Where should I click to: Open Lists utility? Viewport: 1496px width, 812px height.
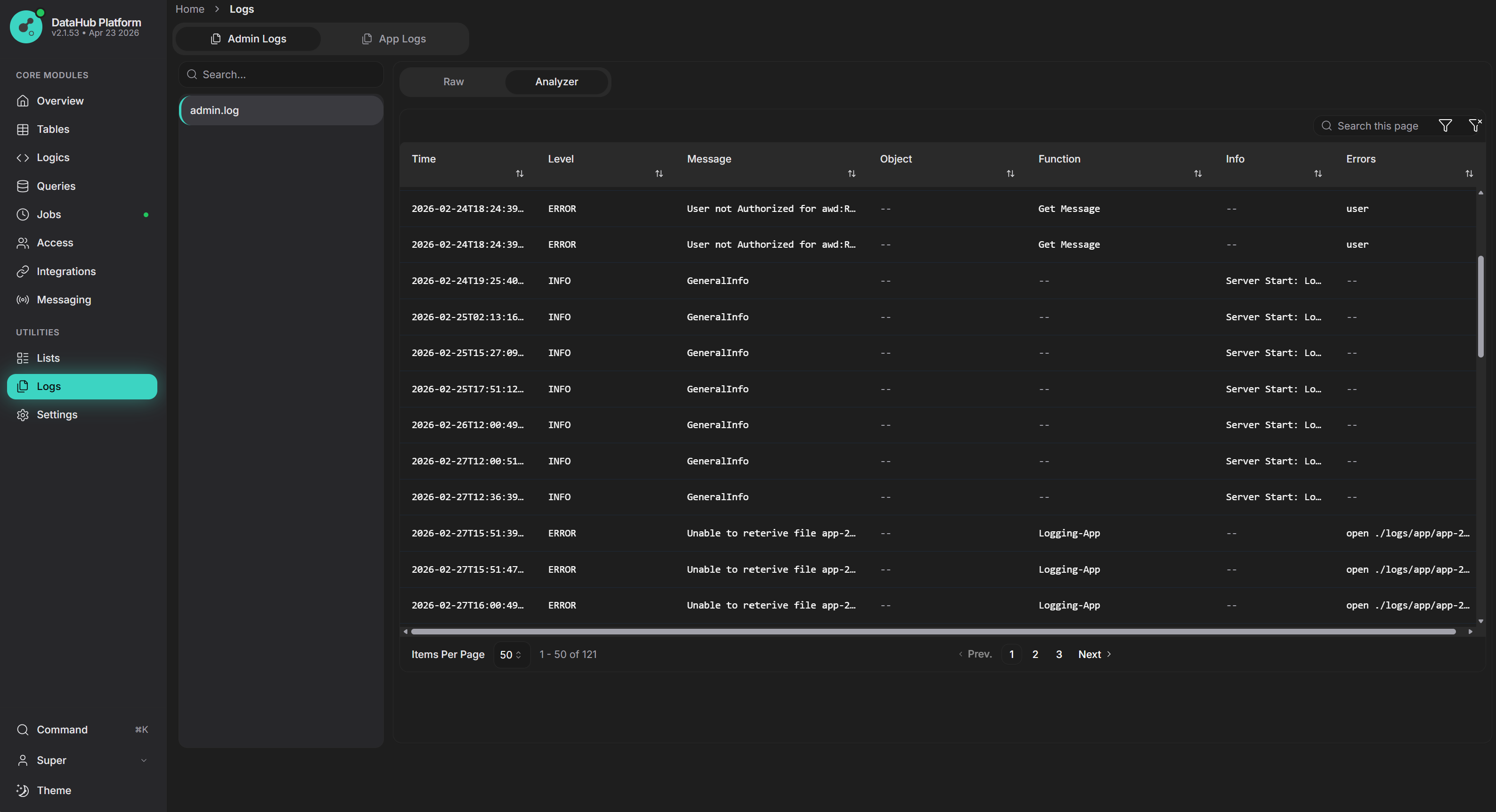pos(82,358)
